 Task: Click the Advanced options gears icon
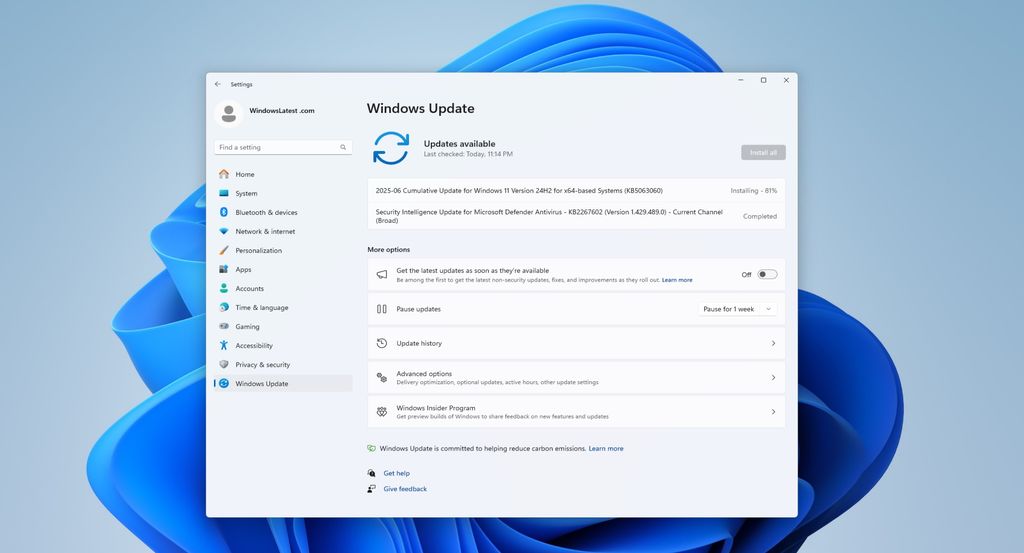[x=382, y=377]
